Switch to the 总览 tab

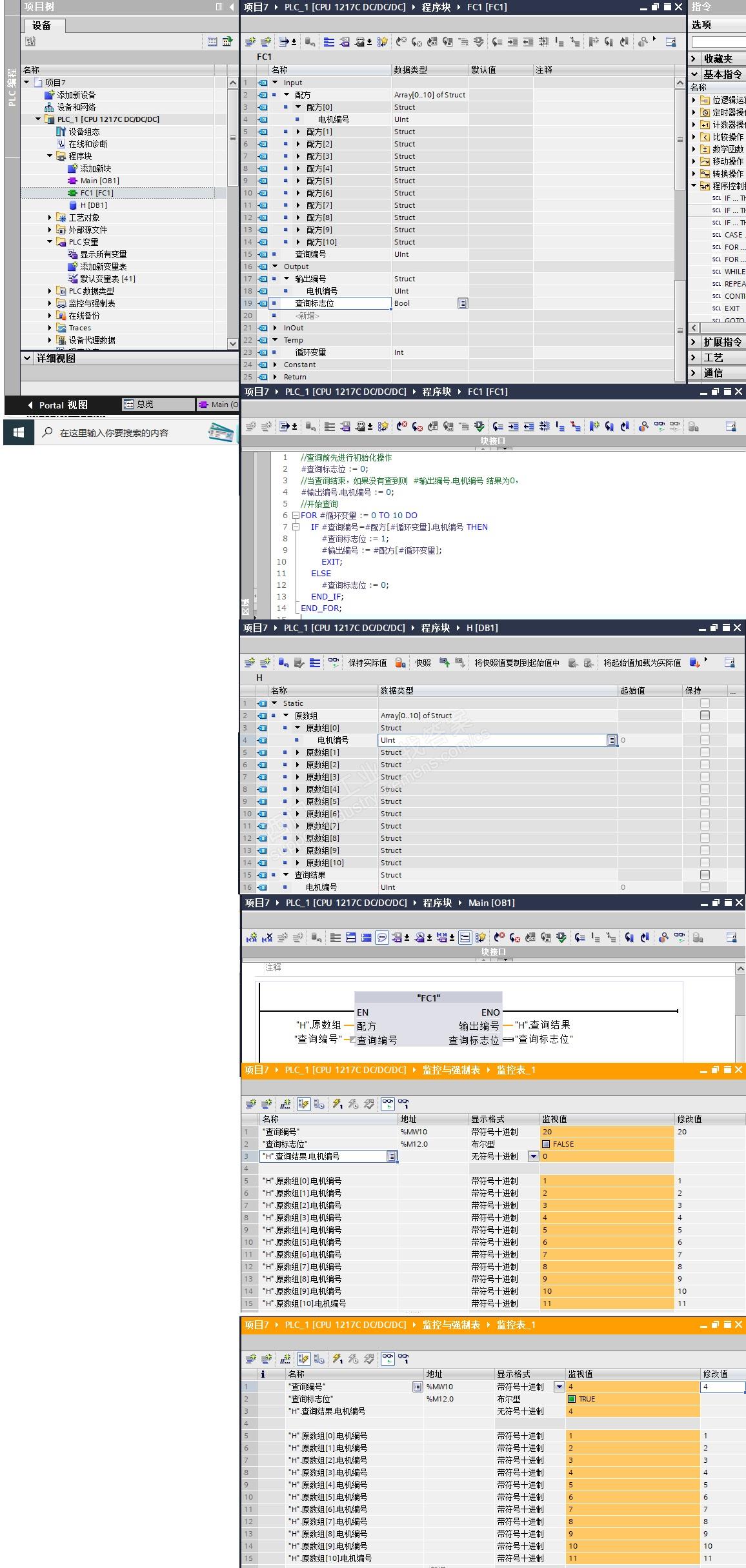click(x=145, y=405)
